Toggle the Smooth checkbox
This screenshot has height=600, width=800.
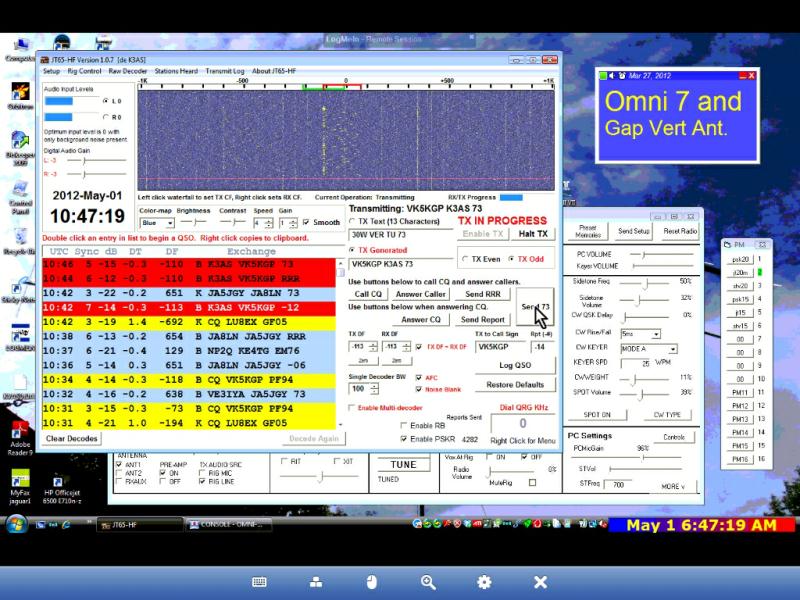pos(306,222)
